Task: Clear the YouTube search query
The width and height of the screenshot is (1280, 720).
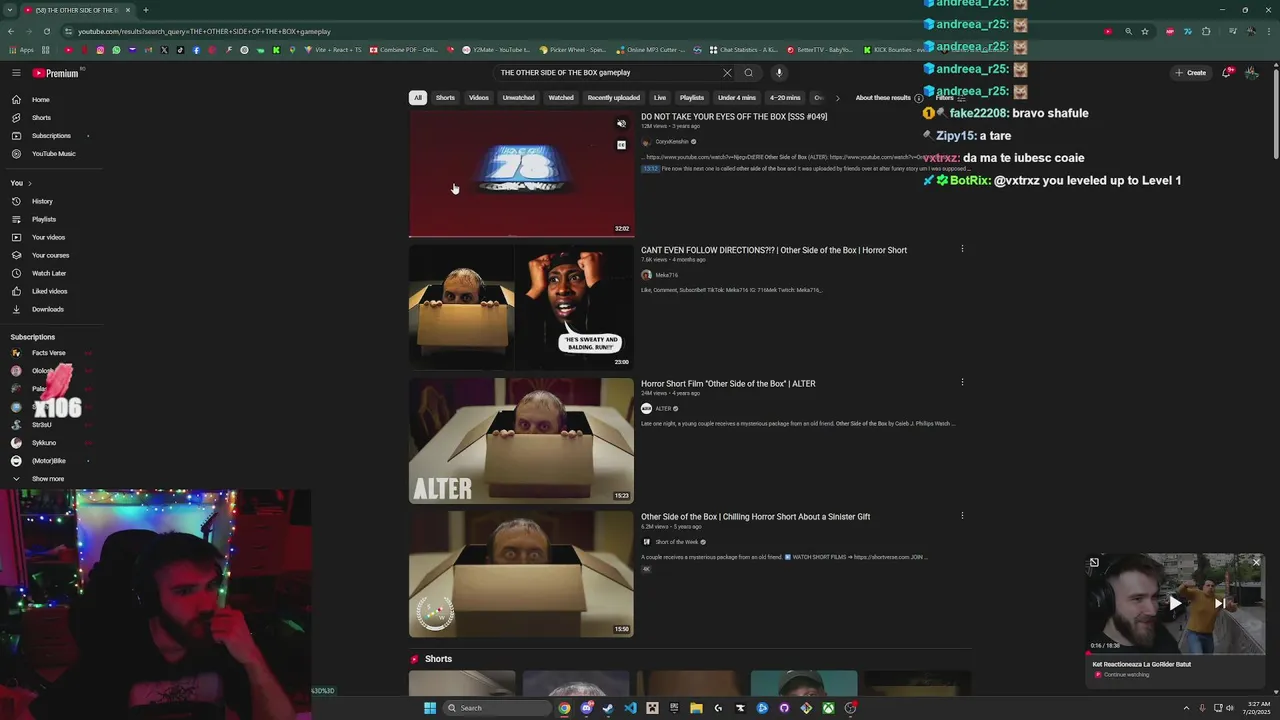Action: click(727, 73)
